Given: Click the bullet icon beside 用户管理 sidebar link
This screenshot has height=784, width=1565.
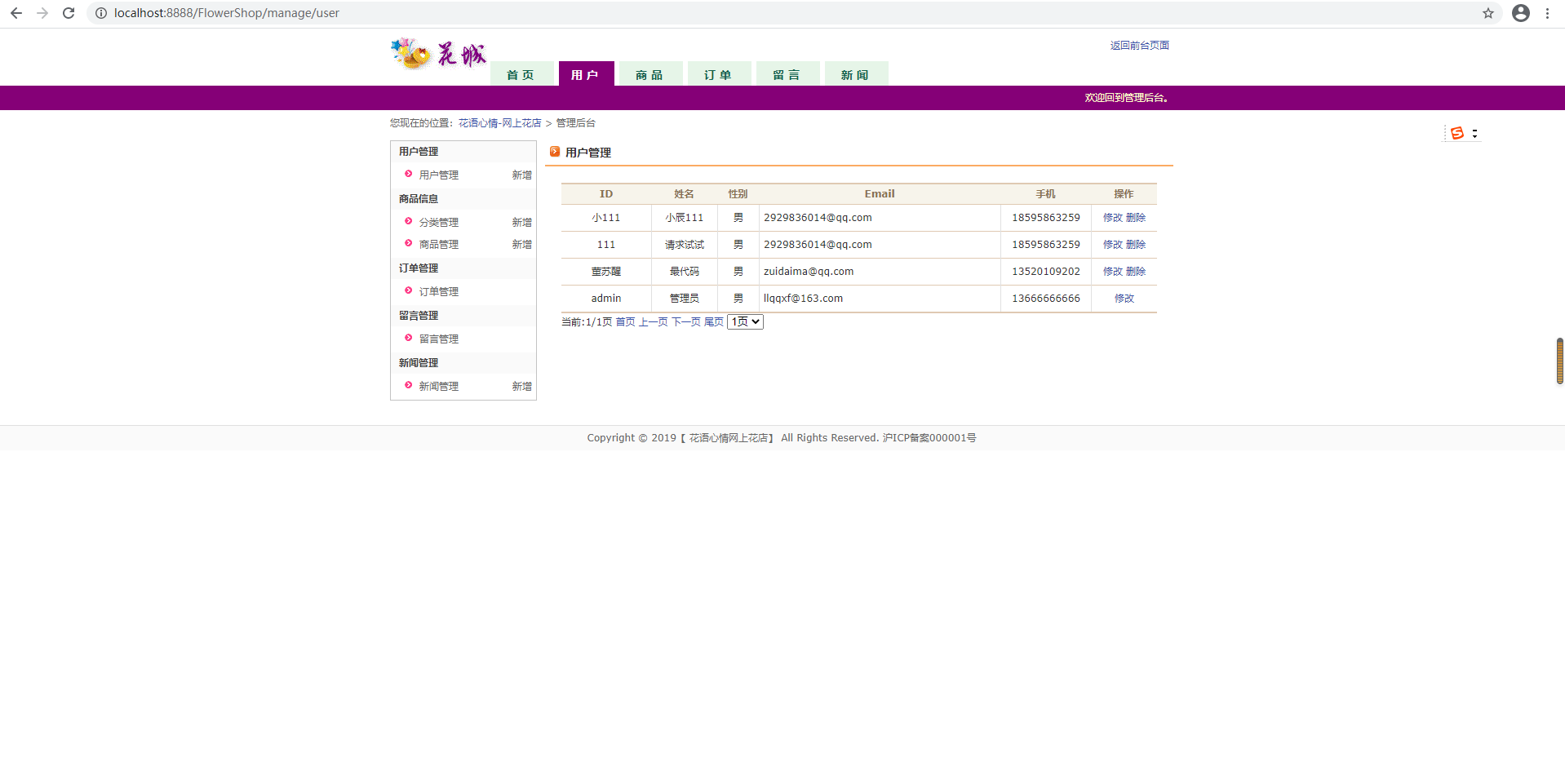Looking at the screenshot, I should tap(409, 174).
